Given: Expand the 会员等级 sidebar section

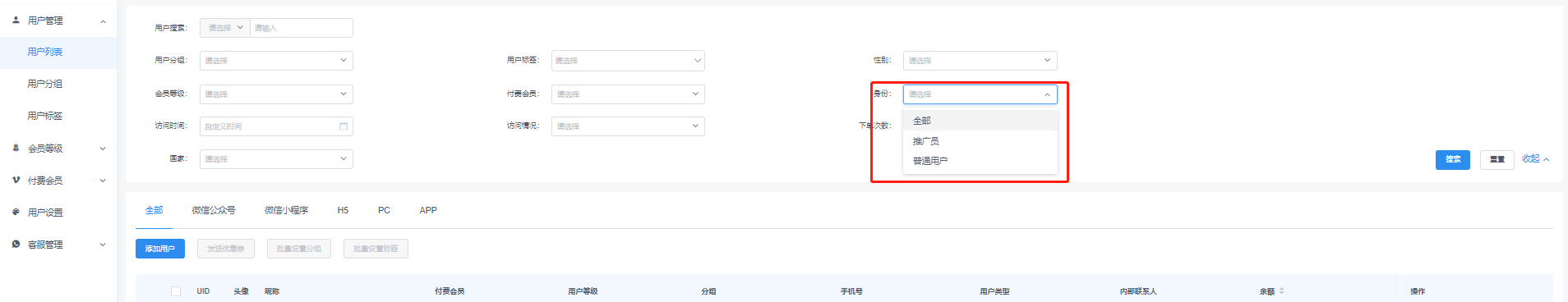Looking at the screenshot, I should 103,149.
